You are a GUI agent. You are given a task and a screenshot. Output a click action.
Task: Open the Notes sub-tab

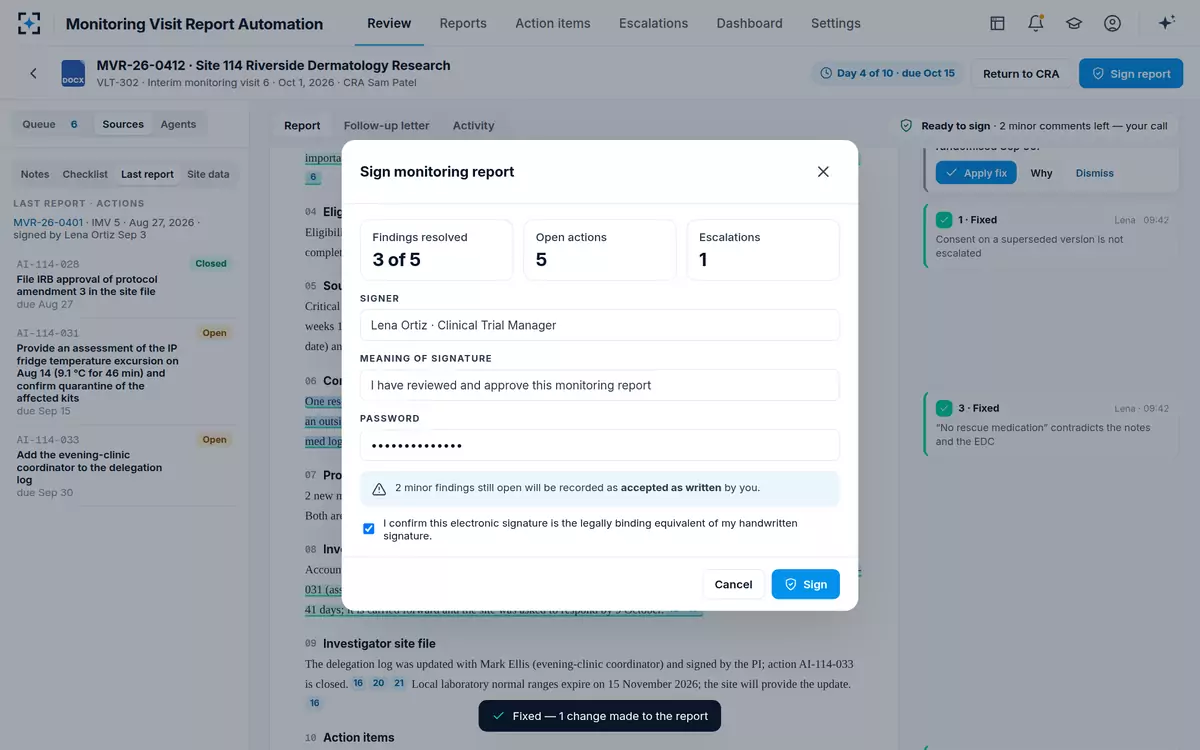[35, 174]
